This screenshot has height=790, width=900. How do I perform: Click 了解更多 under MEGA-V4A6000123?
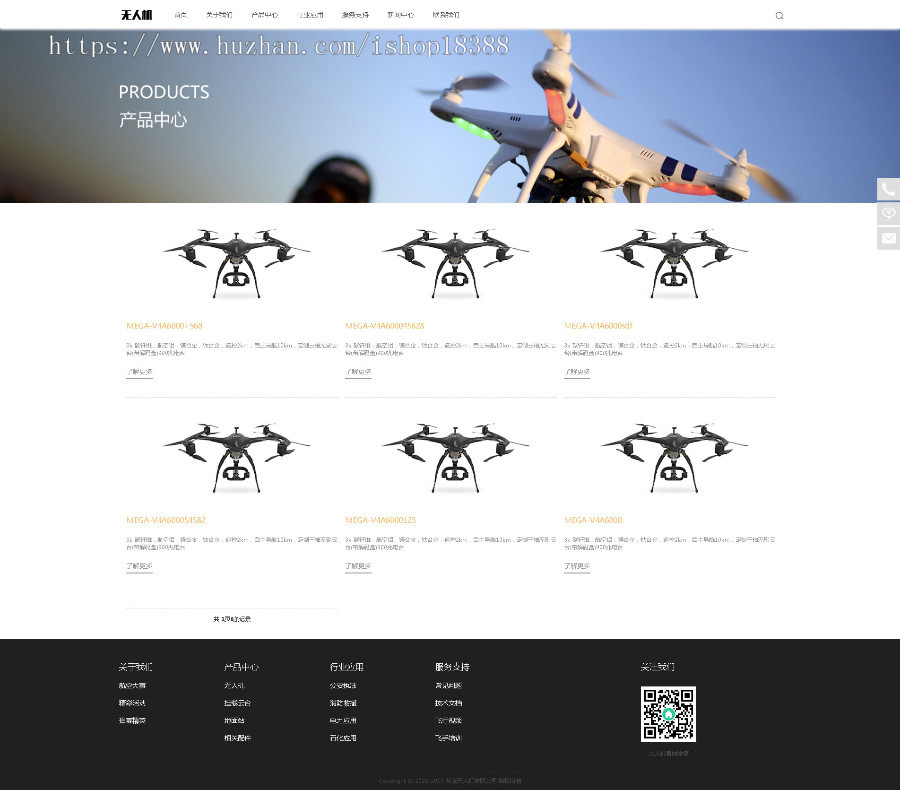point(358,567)
